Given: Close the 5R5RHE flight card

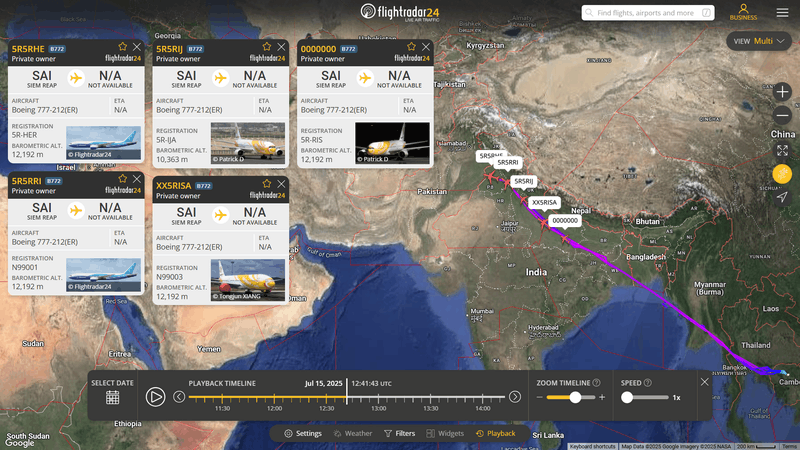Looking at the screenshot, I should click(137, 46).
